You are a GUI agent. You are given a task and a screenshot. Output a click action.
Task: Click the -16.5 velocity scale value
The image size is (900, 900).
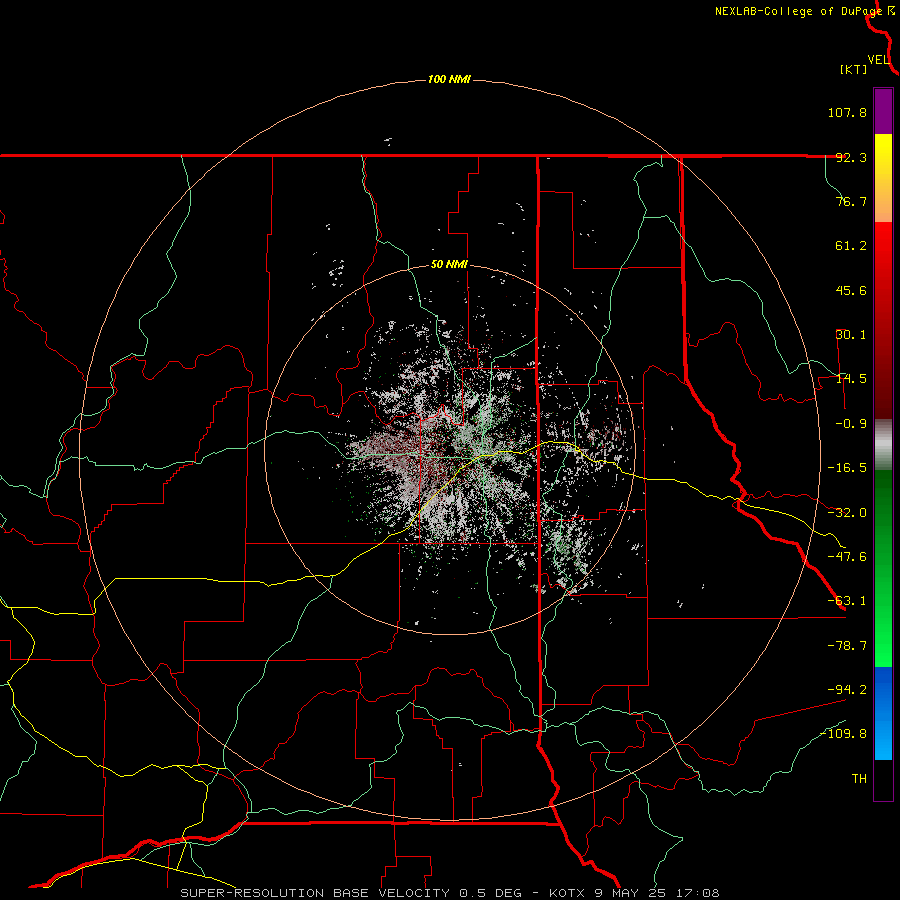tap(847, 468)
